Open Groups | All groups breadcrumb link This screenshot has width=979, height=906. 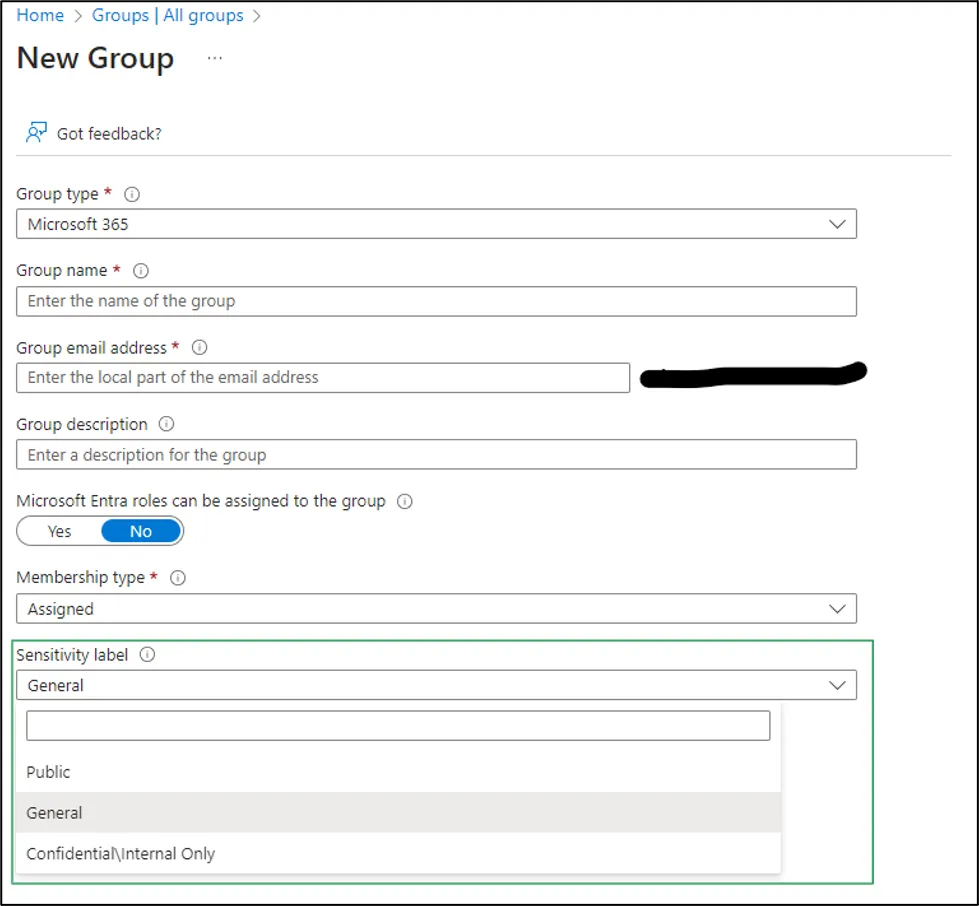(x=166, y=15)
